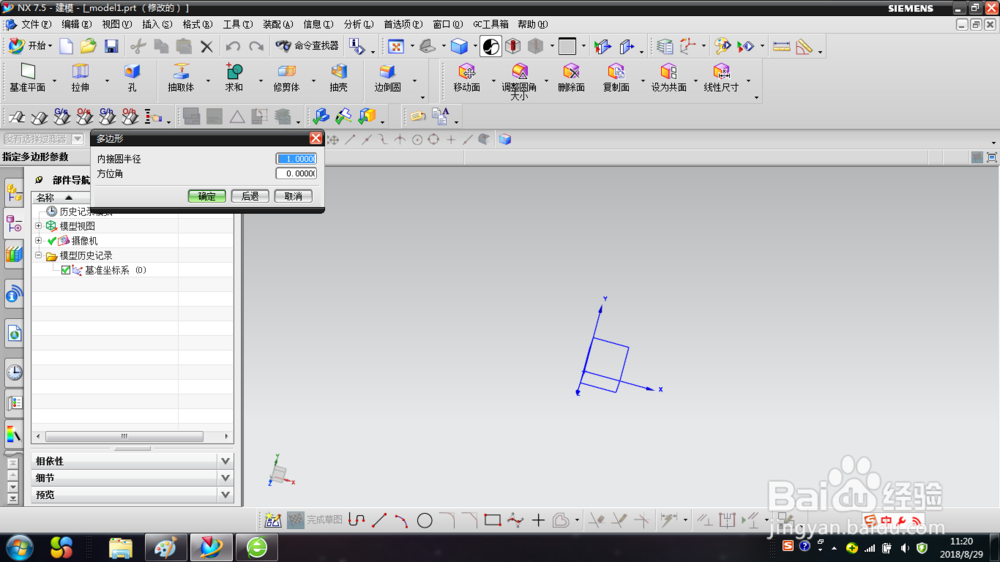
Task: Click the New file icon
Action: coord(66,46)
